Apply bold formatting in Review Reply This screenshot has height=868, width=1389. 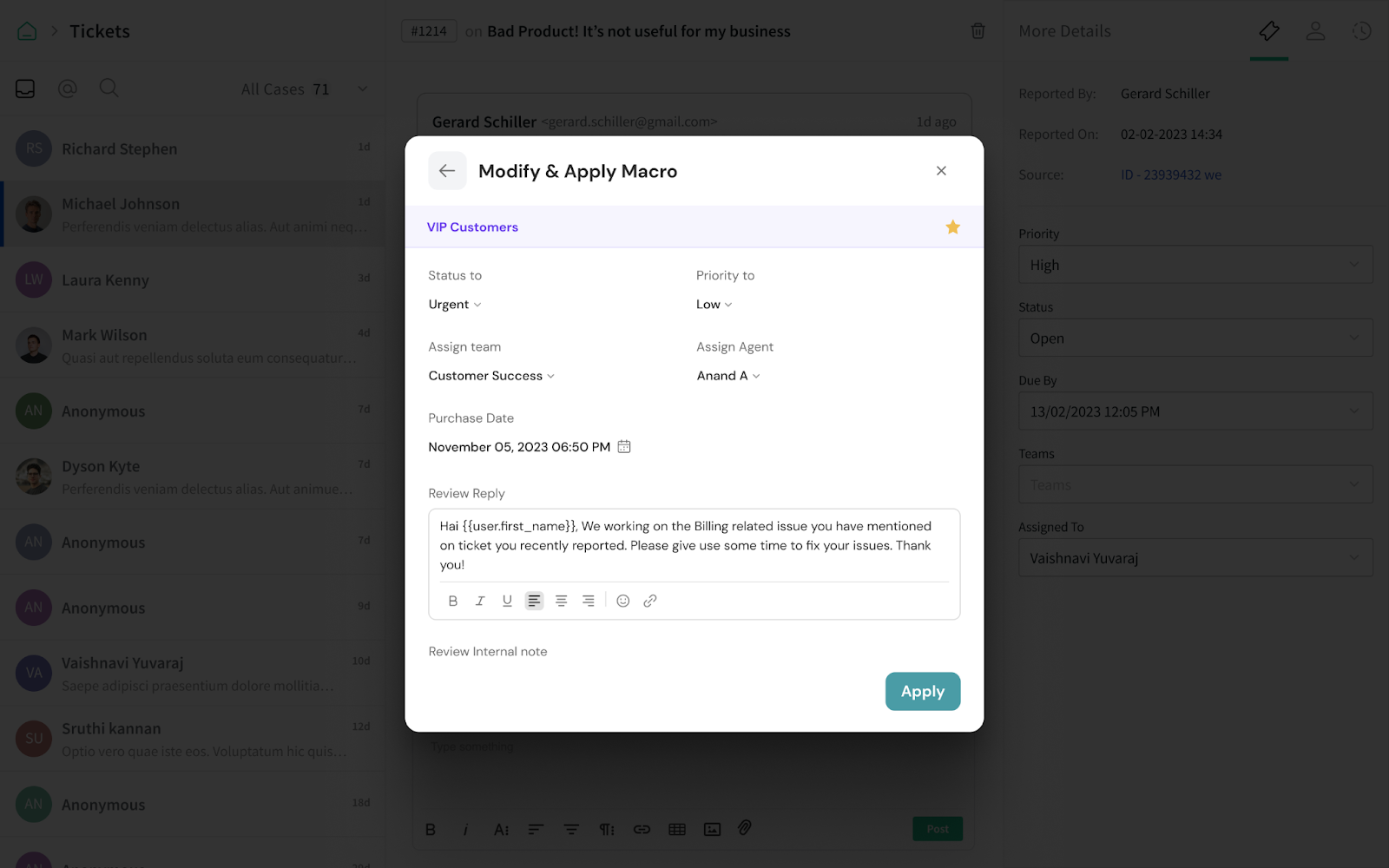(x=452, y=601)
